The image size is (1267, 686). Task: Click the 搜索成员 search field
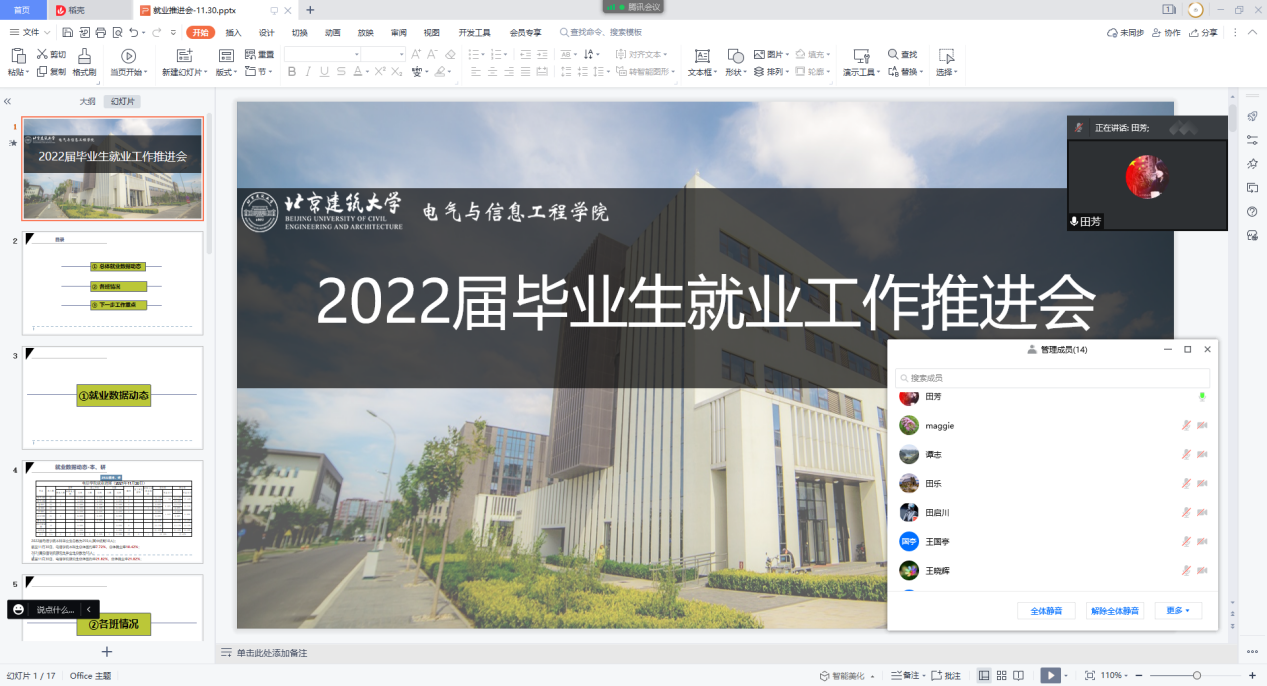coord(1052,378)
